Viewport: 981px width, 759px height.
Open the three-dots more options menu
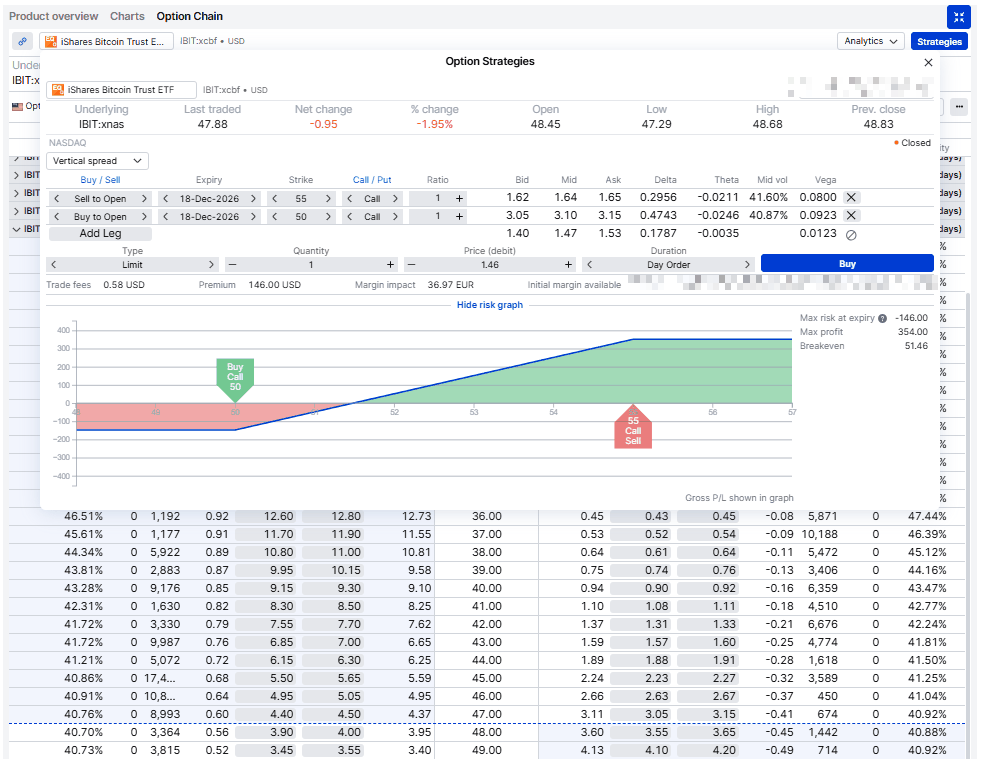click(959, 107)
